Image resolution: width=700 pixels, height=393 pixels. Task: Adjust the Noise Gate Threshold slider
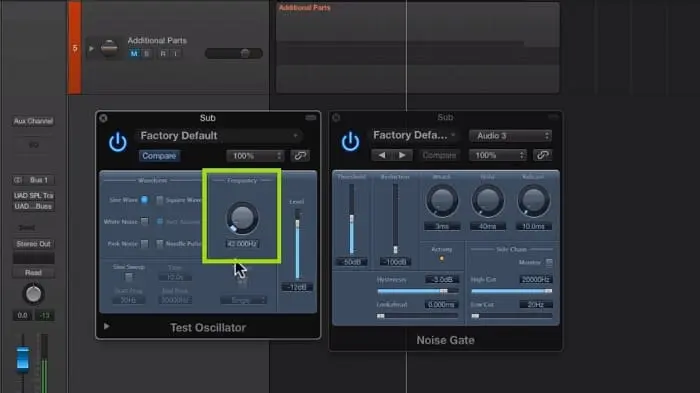pos(352,219)
